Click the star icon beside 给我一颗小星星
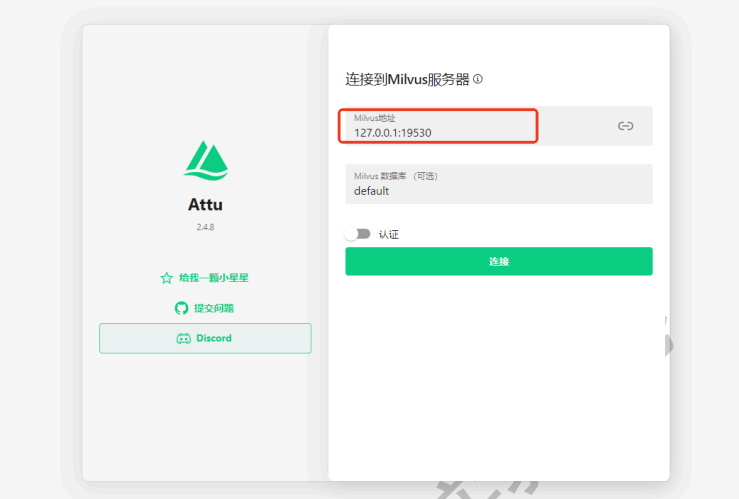The width and height of the screenshot is (739, 499). point(167,278)
